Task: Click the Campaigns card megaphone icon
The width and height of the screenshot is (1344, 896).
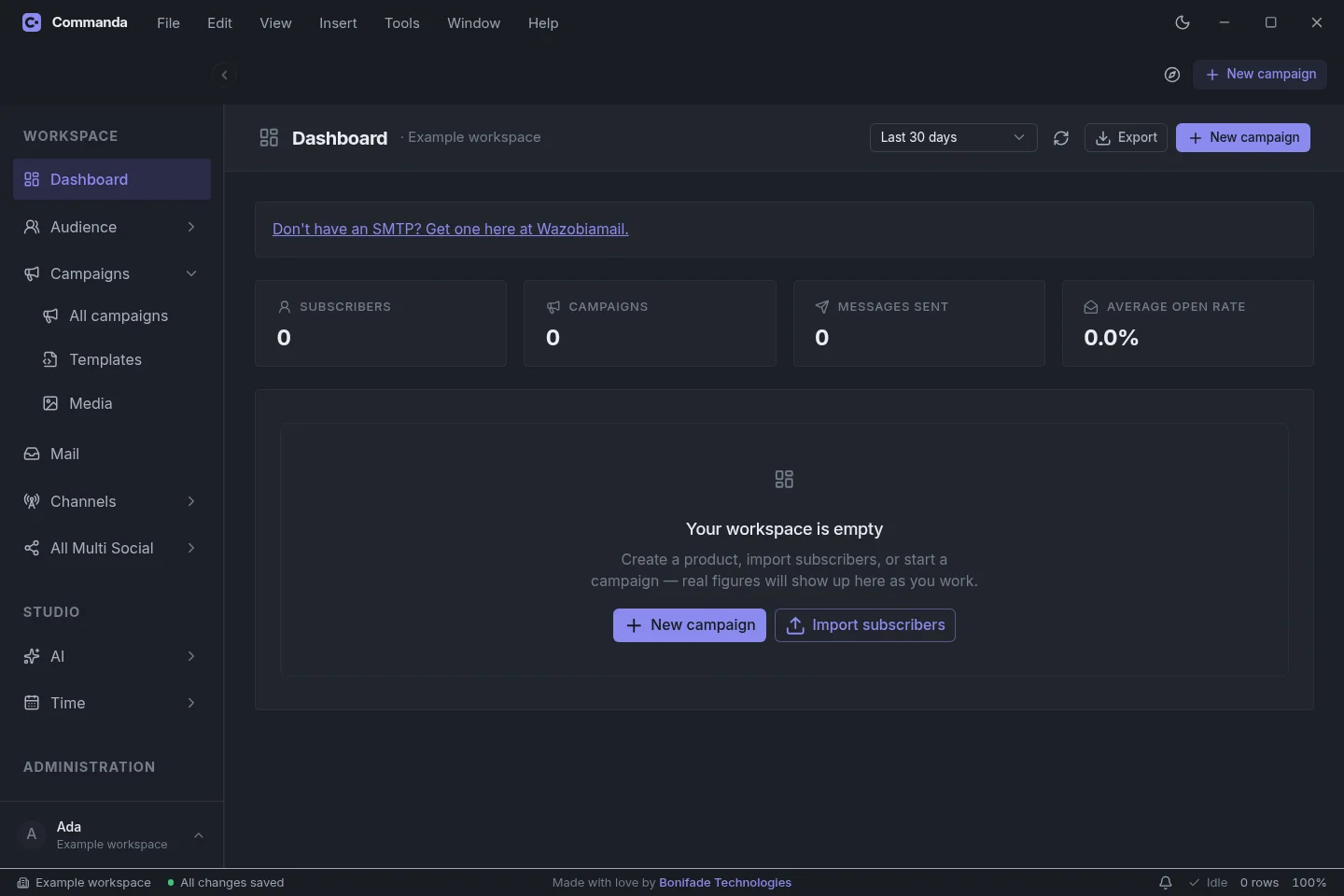Action: pos(553,307)
